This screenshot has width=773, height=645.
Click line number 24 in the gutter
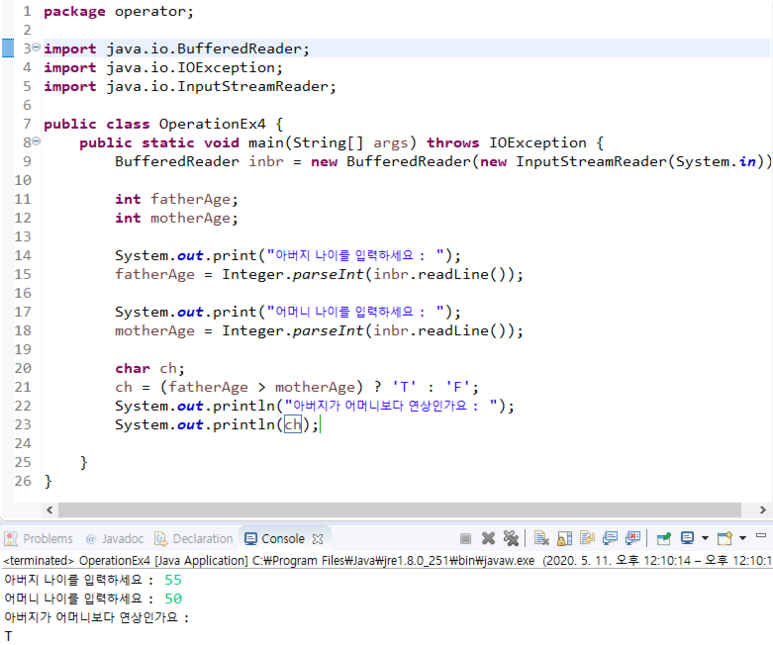(23, 443)
